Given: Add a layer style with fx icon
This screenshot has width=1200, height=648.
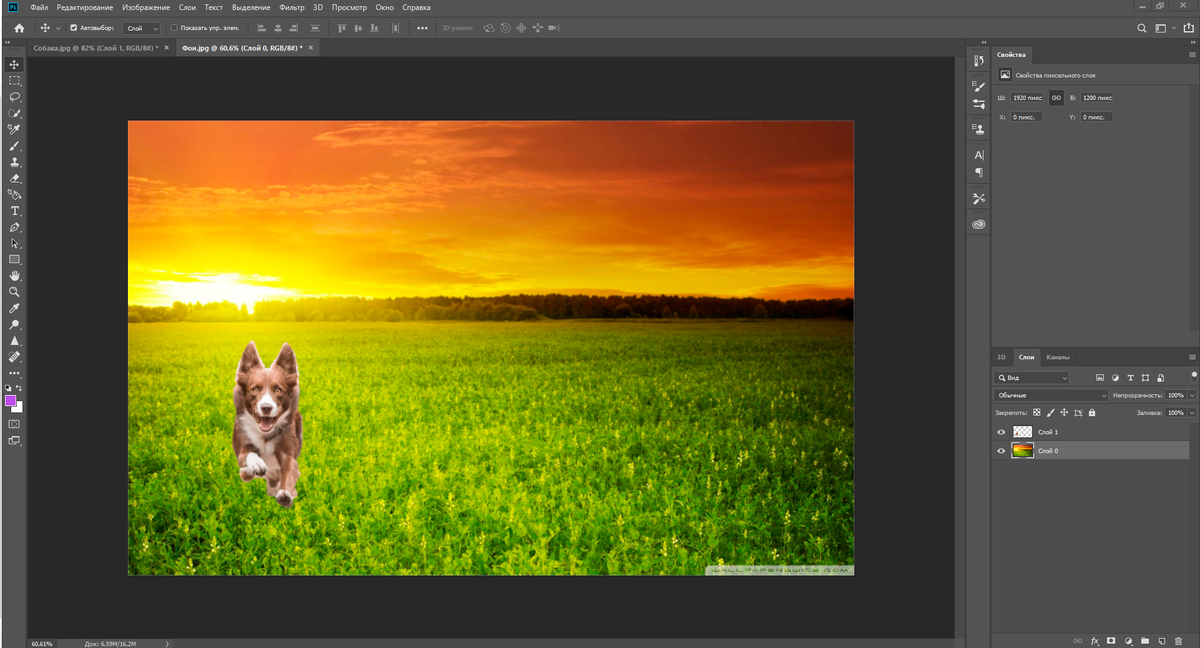Looking at the screenshot, I should tap(1094, 640).
